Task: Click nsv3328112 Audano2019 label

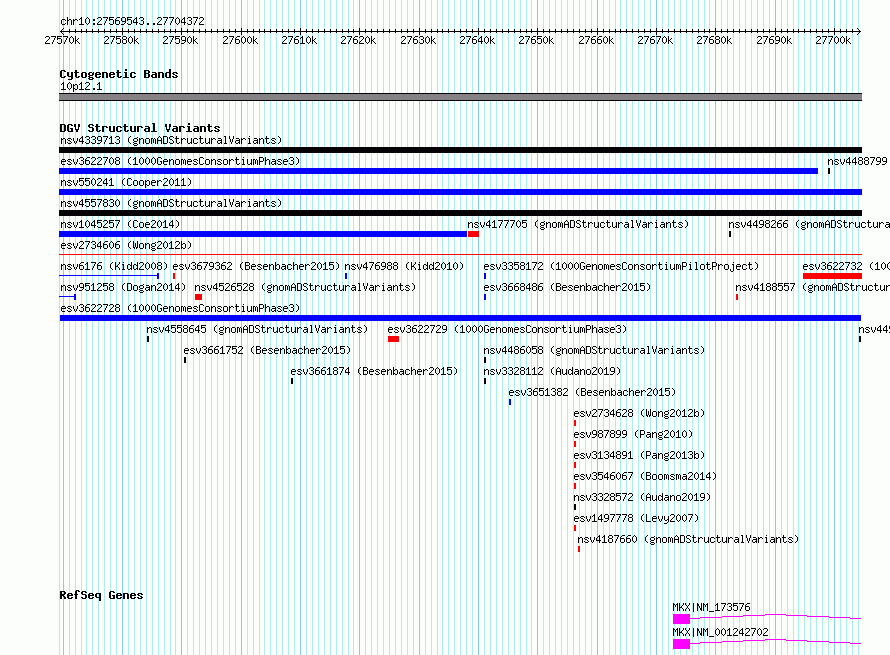Action: coord(552,371)
